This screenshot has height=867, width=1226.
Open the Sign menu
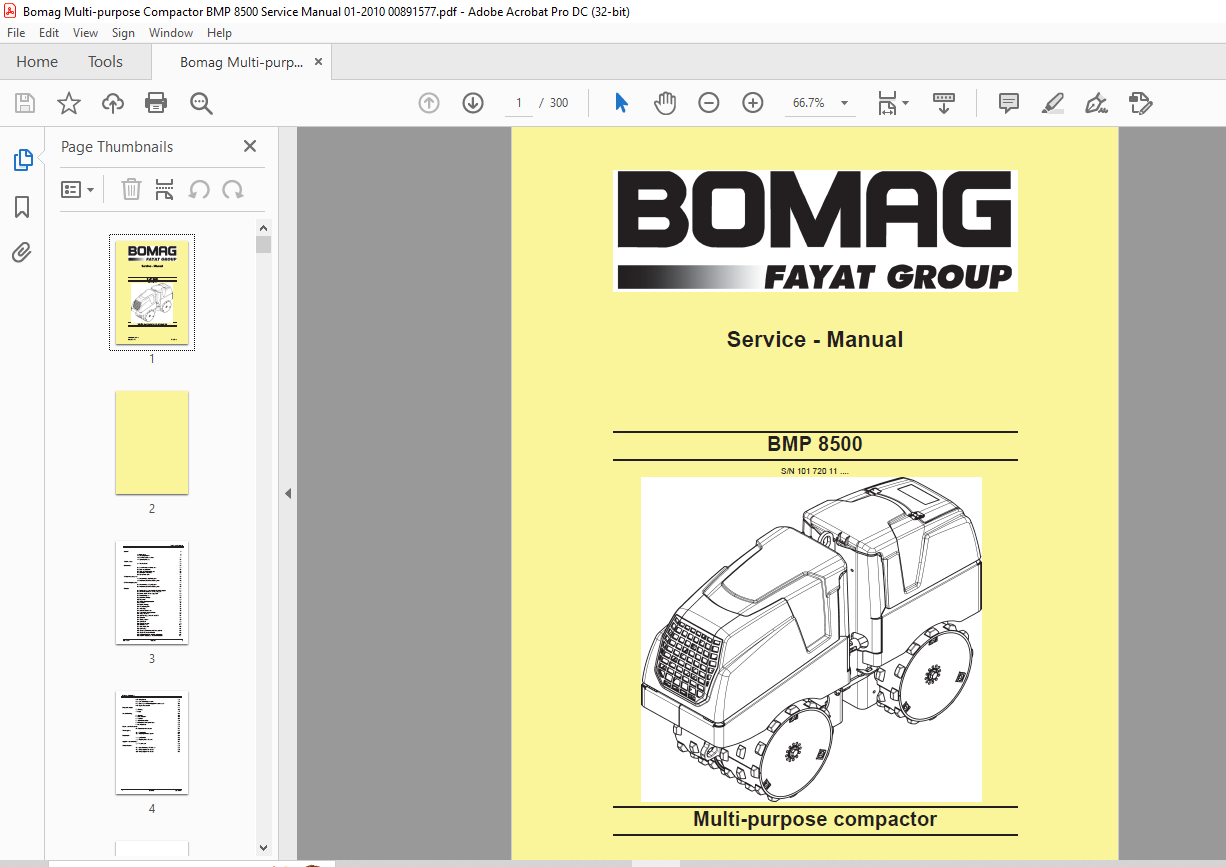point(123,33)
